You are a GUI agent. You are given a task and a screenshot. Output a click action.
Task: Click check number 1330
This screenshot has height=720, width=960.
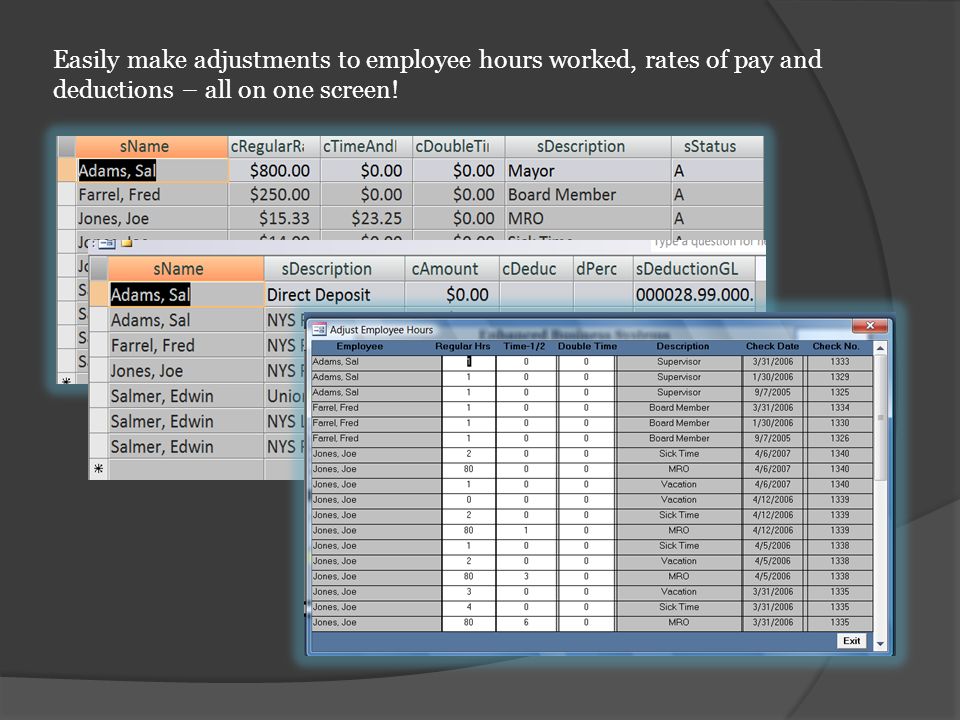(x=839, y=423)
